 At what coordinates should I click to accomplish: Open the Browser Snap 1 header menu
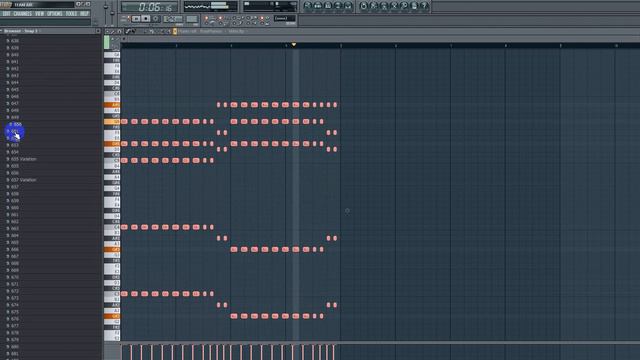pyautogui.click(x=20, y=31)
